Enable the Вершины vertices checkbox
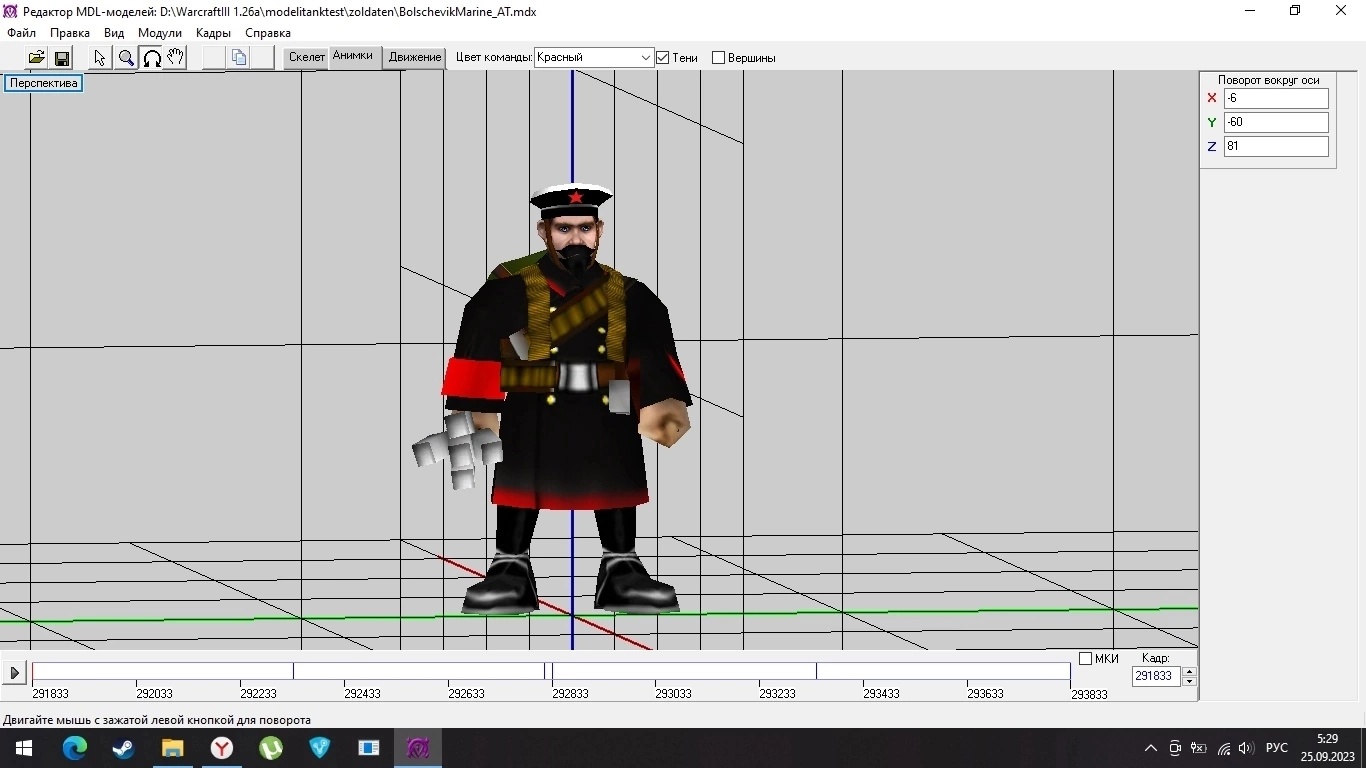This screenshot has width=1366, height=768. 718,58
